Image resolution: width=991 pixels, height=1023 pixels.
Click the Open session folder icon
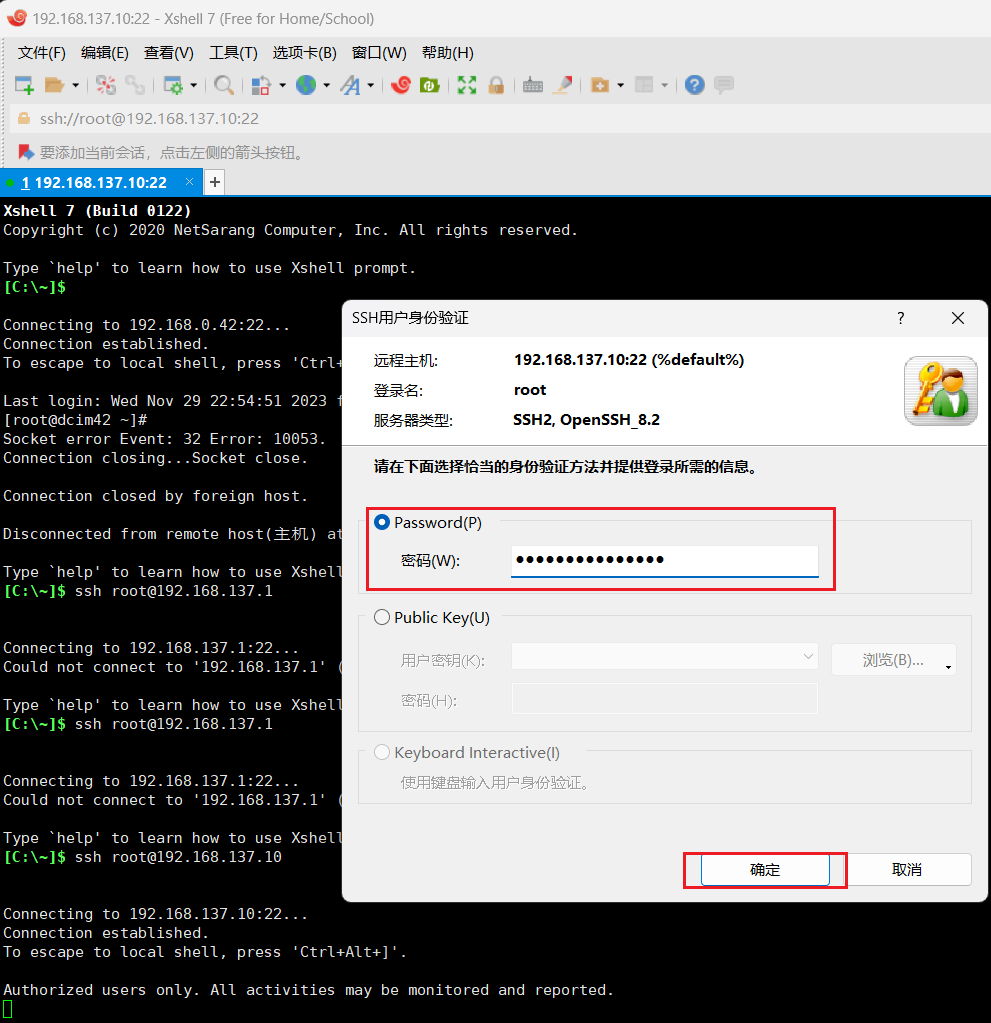(x=54, y=85)
